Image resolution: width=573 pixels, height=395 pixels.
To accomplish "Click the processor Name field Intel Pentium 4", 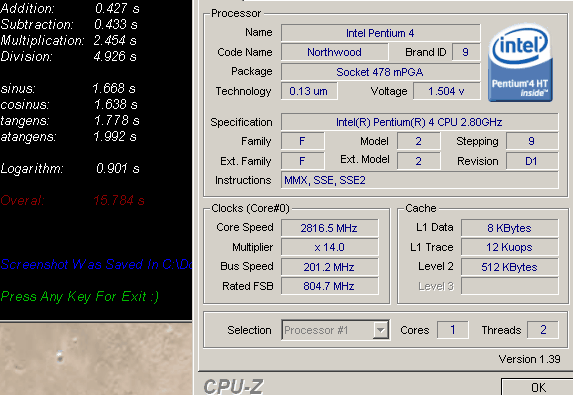I will (x=380, y=33).
